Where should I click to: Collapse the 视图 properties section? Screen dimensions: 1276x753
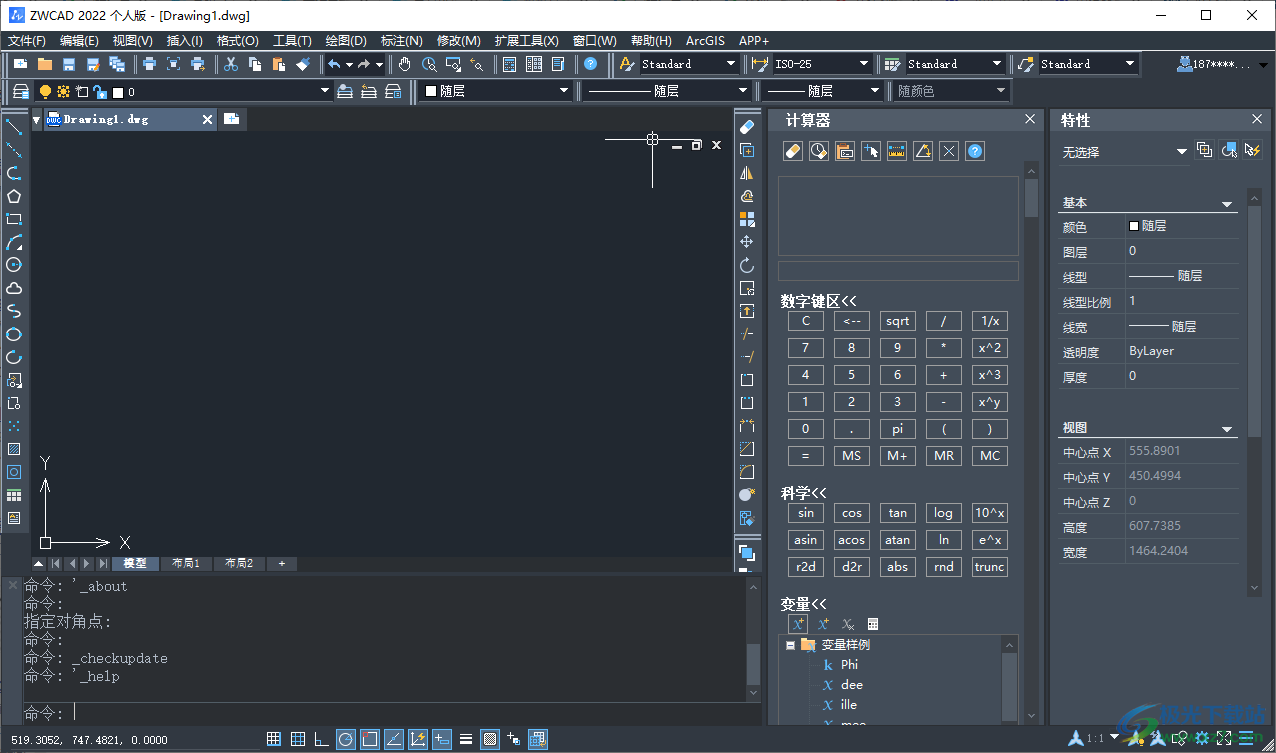pos(1227,429)
